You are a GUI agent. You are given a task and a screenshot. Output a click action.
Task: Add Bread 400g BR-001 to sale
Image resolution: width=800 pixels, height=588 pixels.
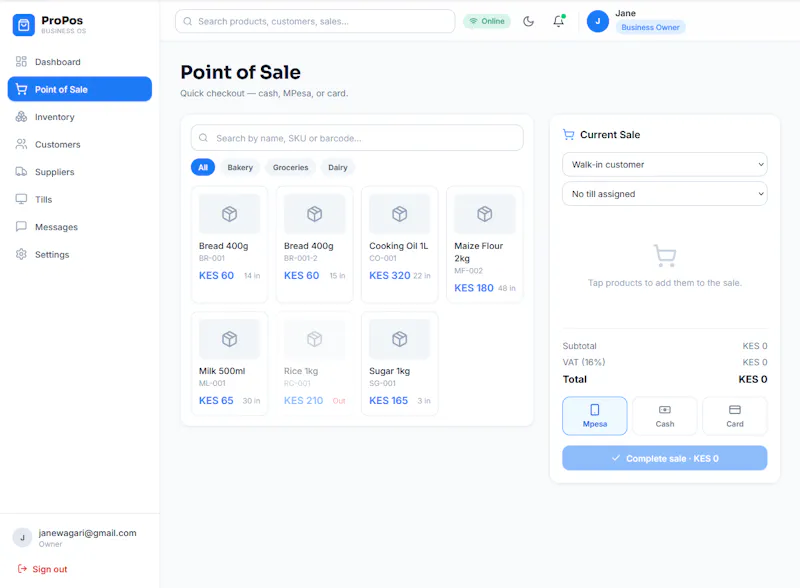pos(230,244)
